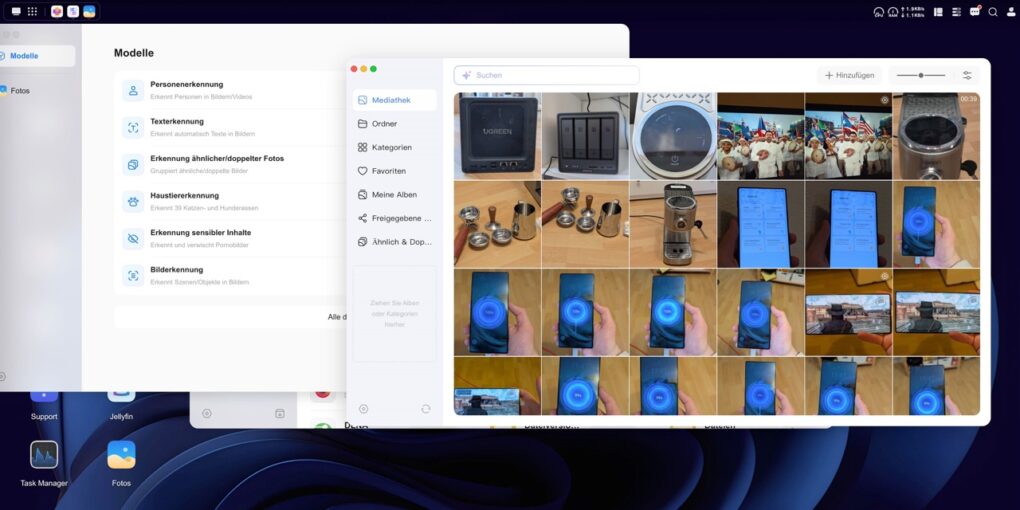Open the global search magnifier icon
1020x510 pixels.
[x=993, y=12]
